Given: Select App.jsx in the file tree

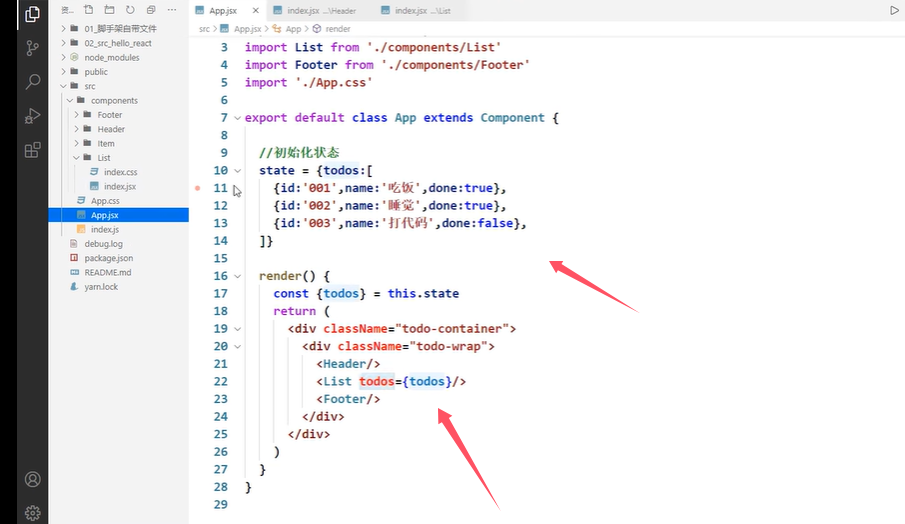Looking at the screenshot, I should tap(118, 215).
